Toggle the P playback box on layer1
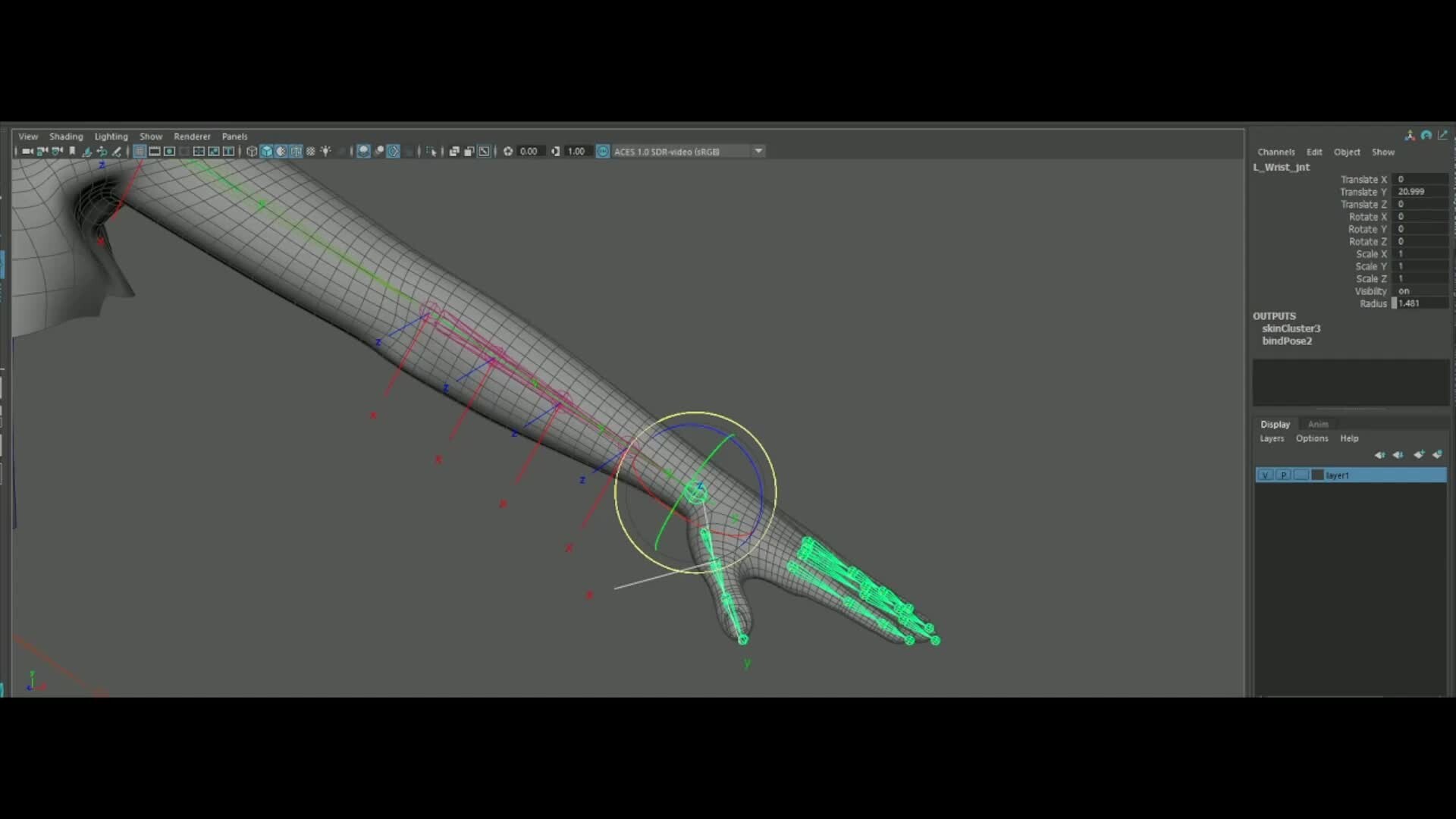 [x=1284, y=475]
